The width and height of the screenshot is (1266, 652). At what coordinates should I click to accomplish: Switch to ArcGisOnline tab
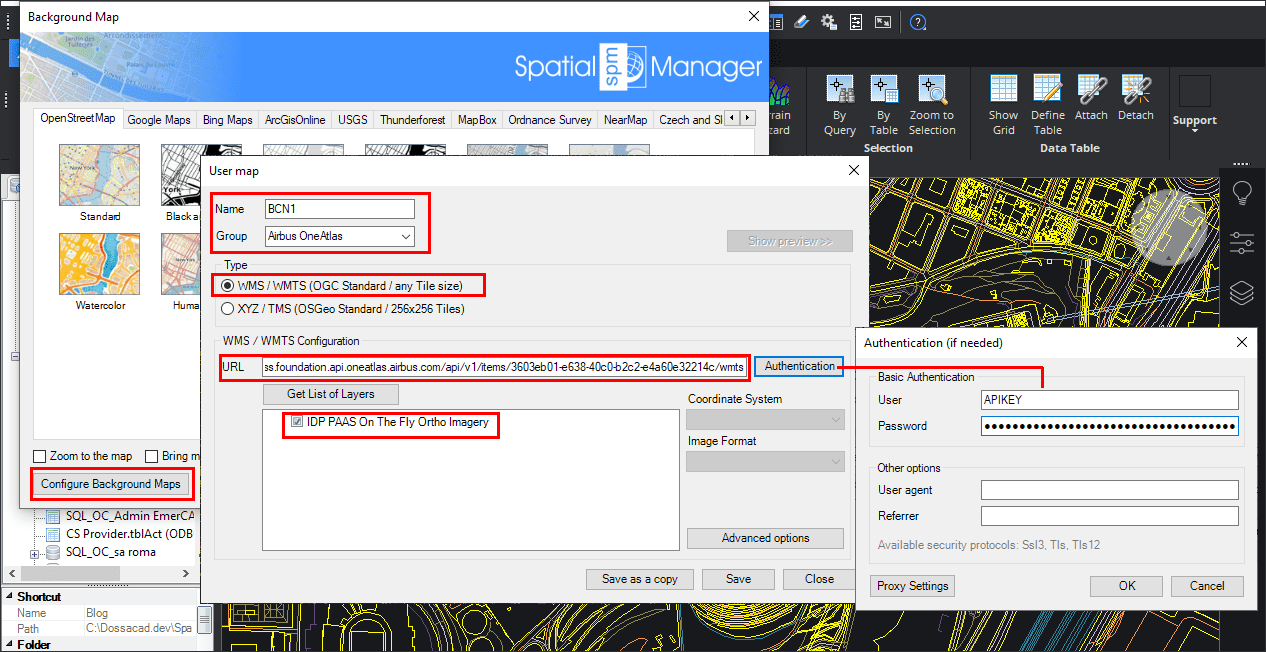coord(295,120)
